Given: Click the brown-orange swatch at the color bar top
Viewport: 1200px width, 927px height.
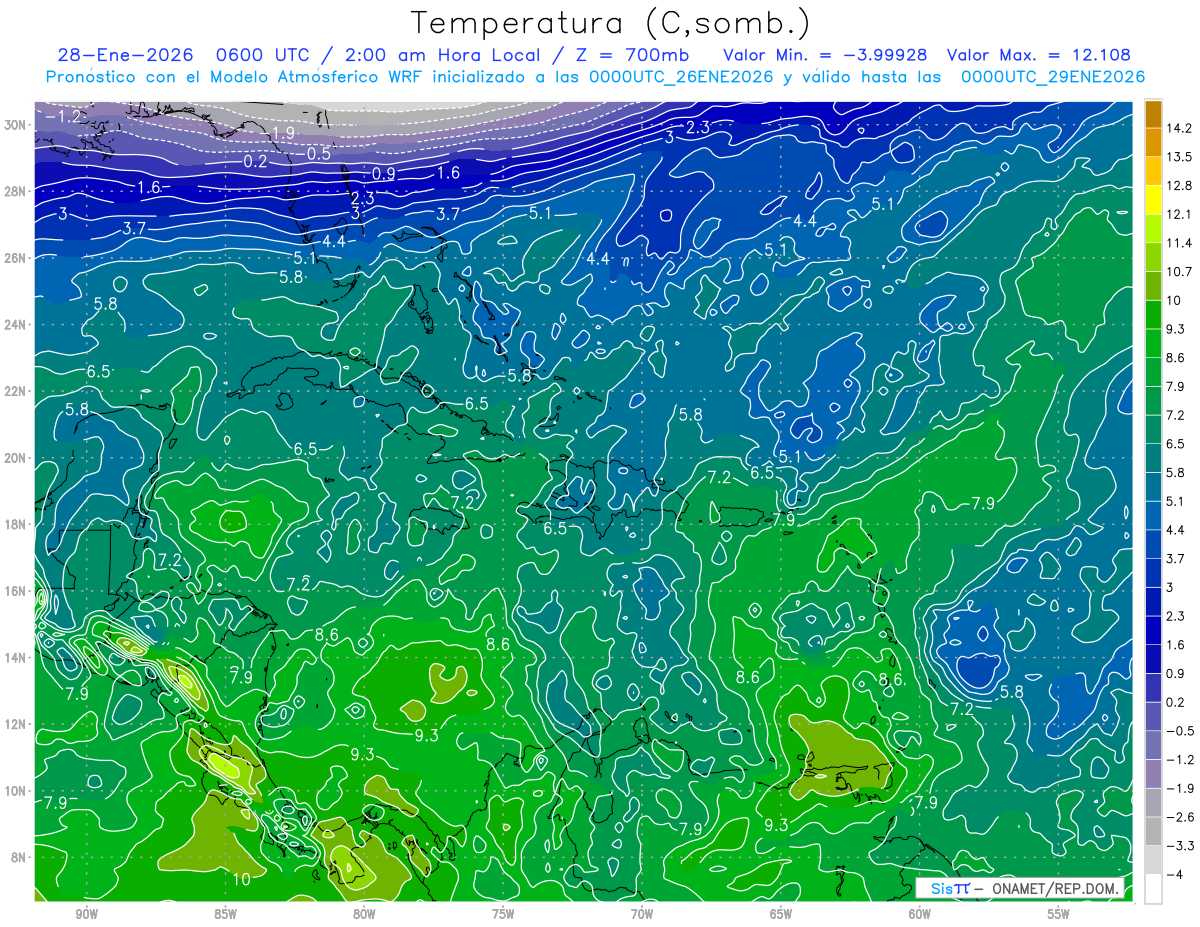Looking at the screenshot, I should [x=1153, y=113].
